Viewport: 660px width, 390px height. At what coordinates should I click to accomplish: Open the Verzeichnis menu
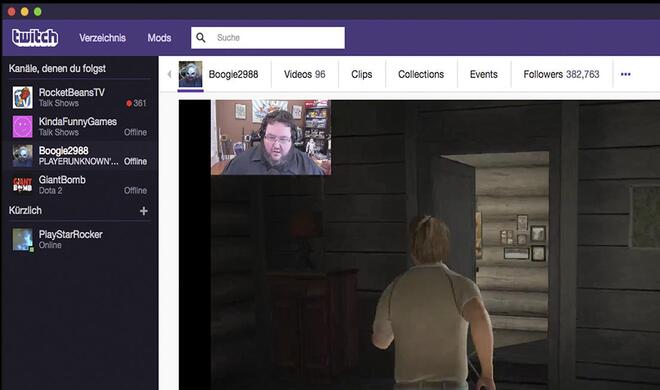102,38
